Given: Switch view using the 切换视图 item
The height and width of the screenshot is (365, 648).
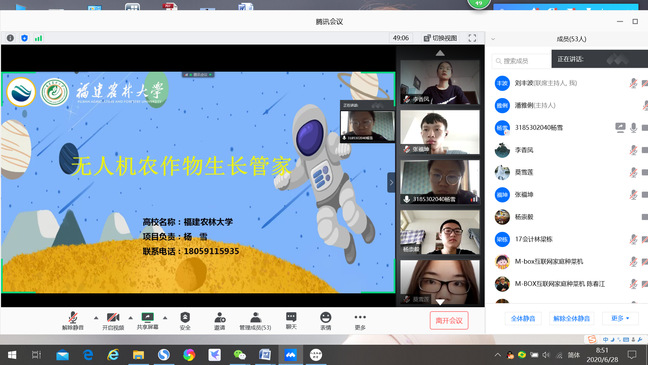Looking at the screenshot, I should tap(441, 38).
